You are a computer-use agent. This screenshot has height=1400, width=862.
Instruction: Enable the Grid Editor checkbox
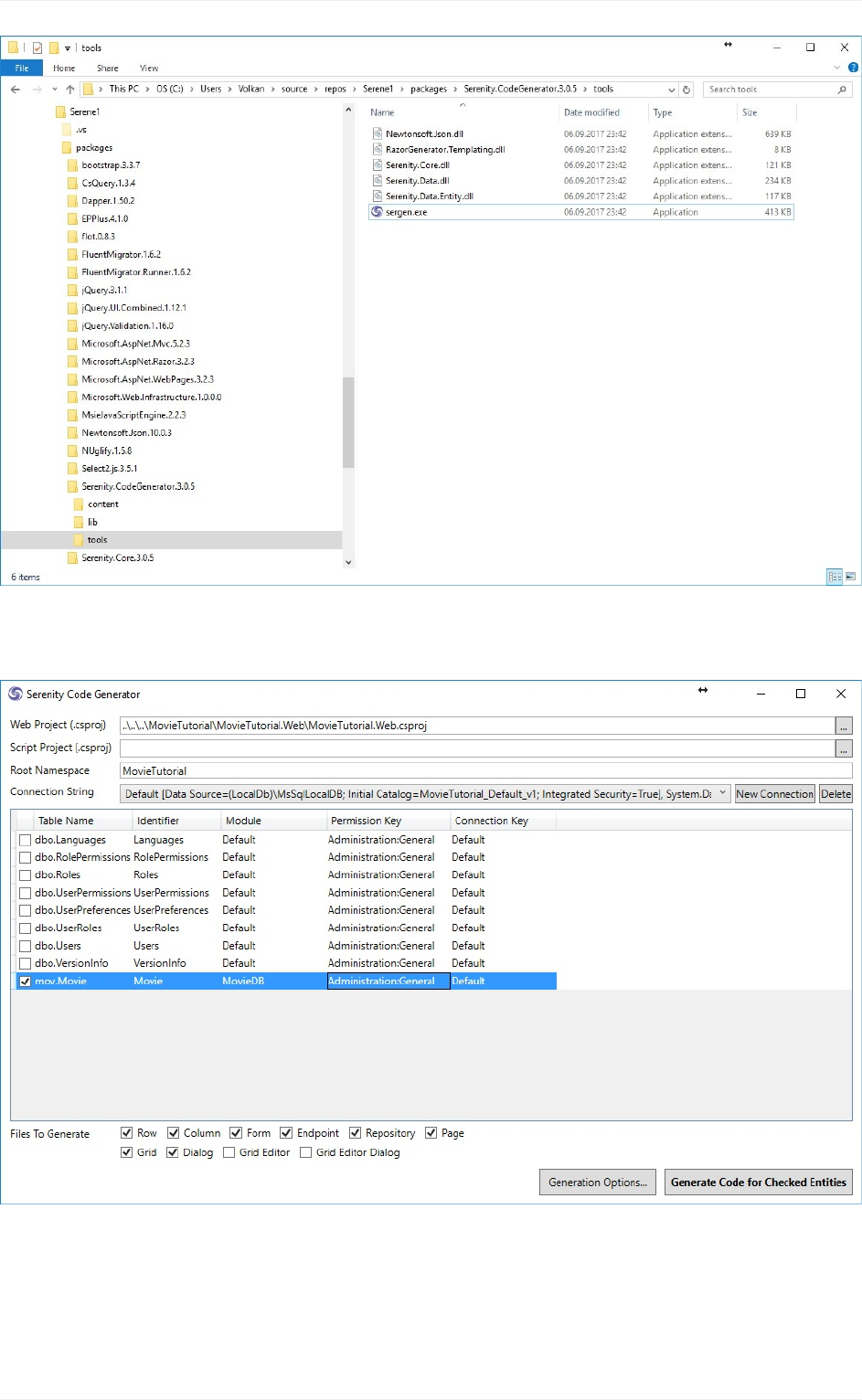tap(229, 1152)
